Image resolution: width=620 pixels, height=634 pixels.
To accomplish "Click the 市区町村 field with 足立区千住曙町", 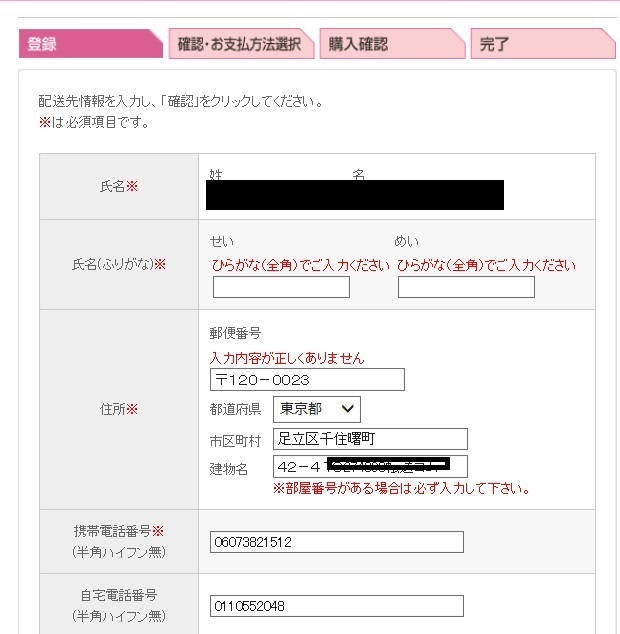I will click(370, 439).
